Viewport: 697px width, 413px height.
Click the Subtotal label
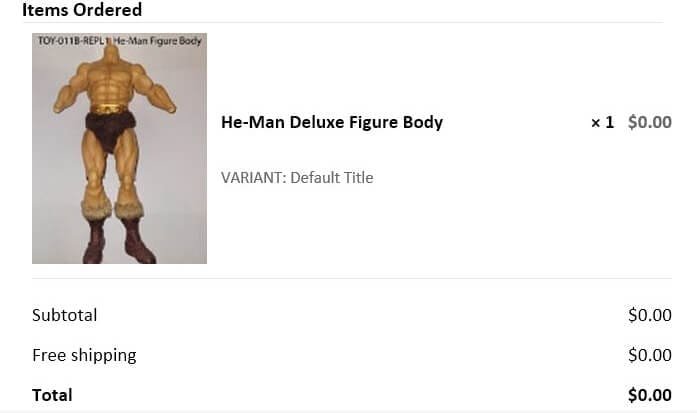click(64, 315)
